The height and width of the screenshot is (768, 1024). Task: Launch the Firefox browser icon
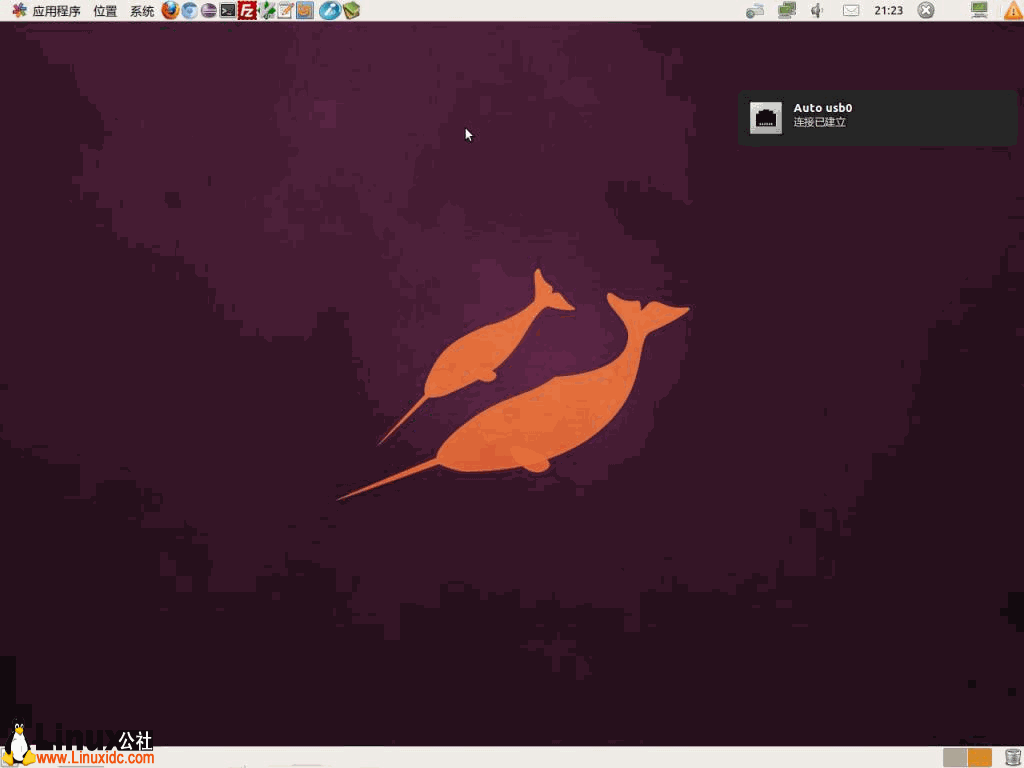coord(170,11)
